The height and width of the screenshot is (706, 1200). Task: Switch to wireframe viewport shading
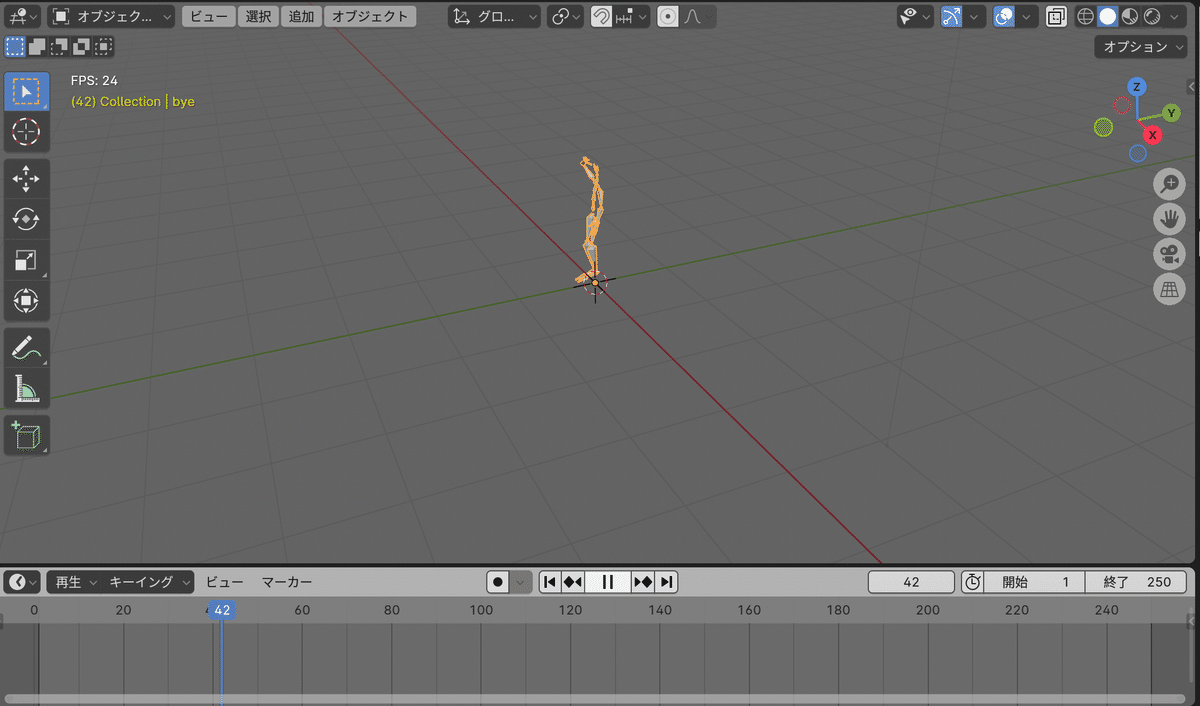(x=1085, y=16)
